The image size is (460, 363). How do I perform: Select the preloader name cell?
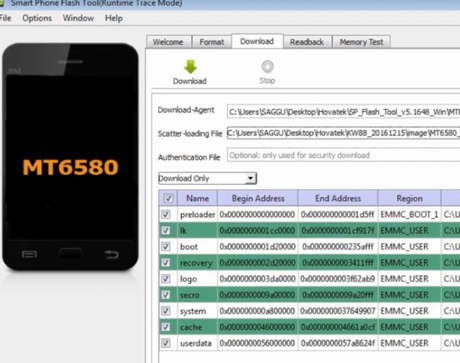point(198,214)
